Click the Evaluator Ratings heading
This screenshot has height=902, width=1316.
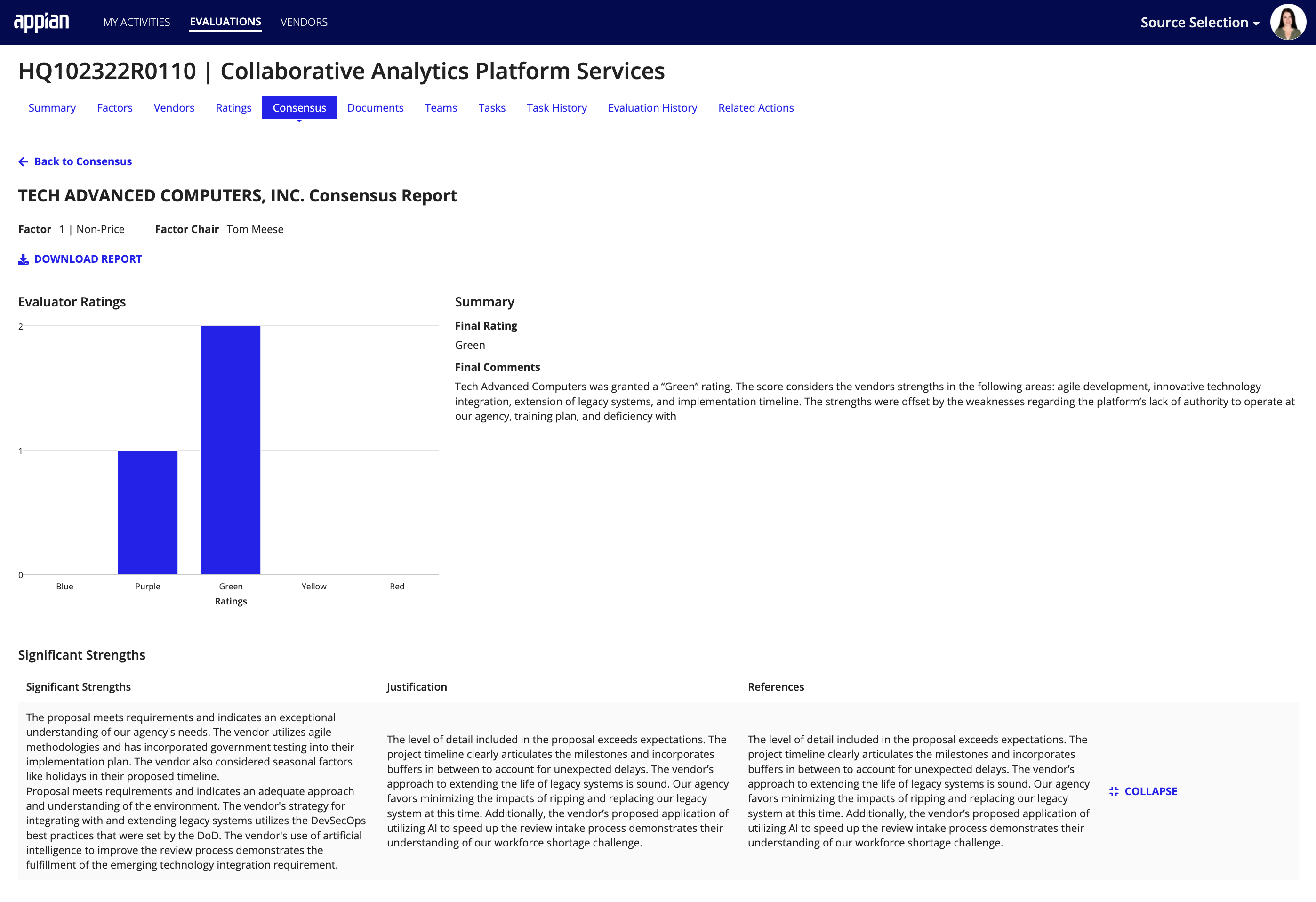[72, 302]
